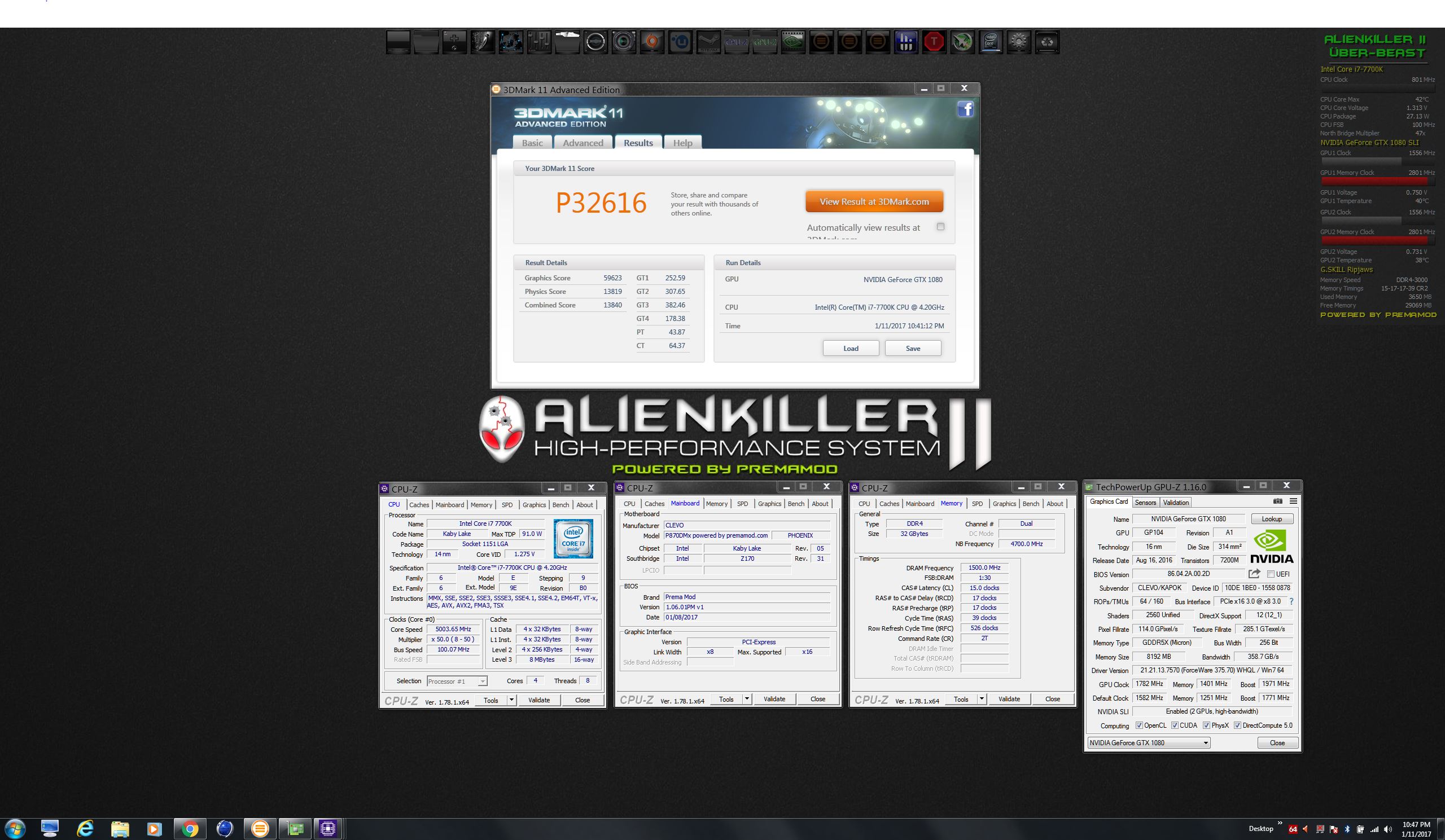Screen dimensions: 1445x840
Task: Click the Desktop toolbar label in taskbar
Action: tap(1260, 829)
